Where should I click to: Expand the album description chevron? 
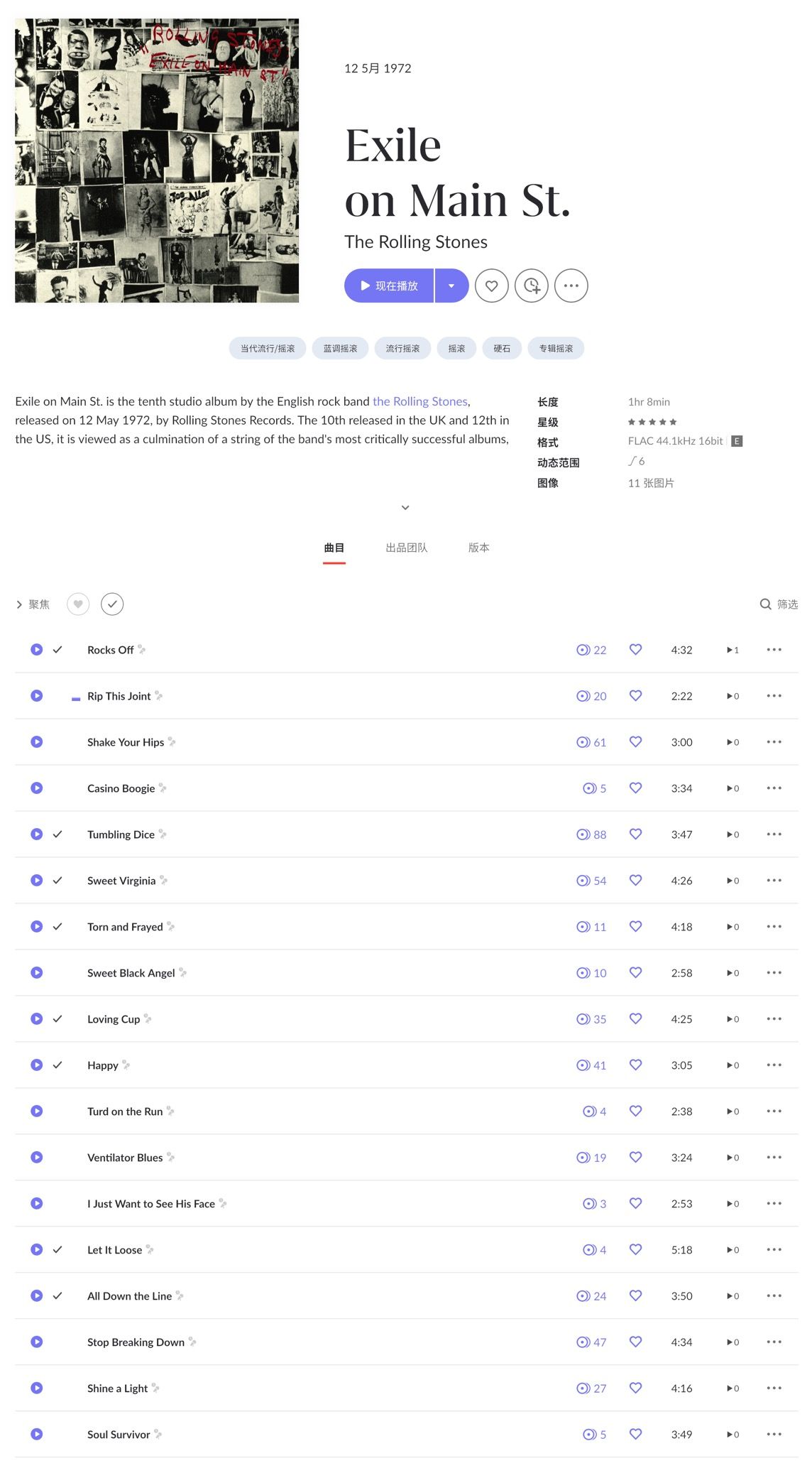pyautogui.click(x=405, y=507)
